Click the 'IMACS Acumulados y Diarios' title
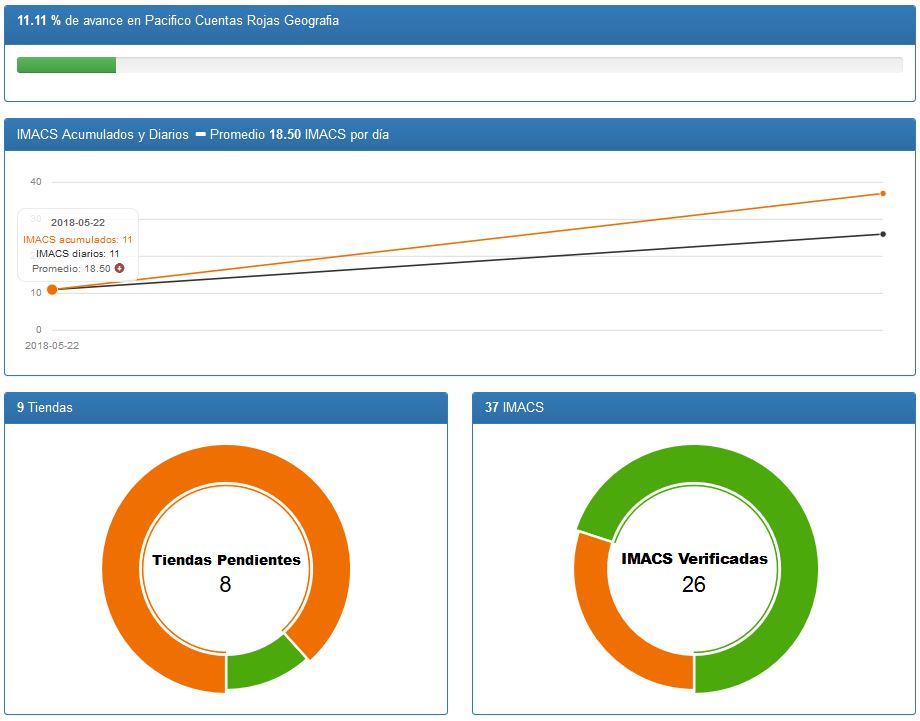The width and height of the screenshot is (920, 721). point(103,134)
